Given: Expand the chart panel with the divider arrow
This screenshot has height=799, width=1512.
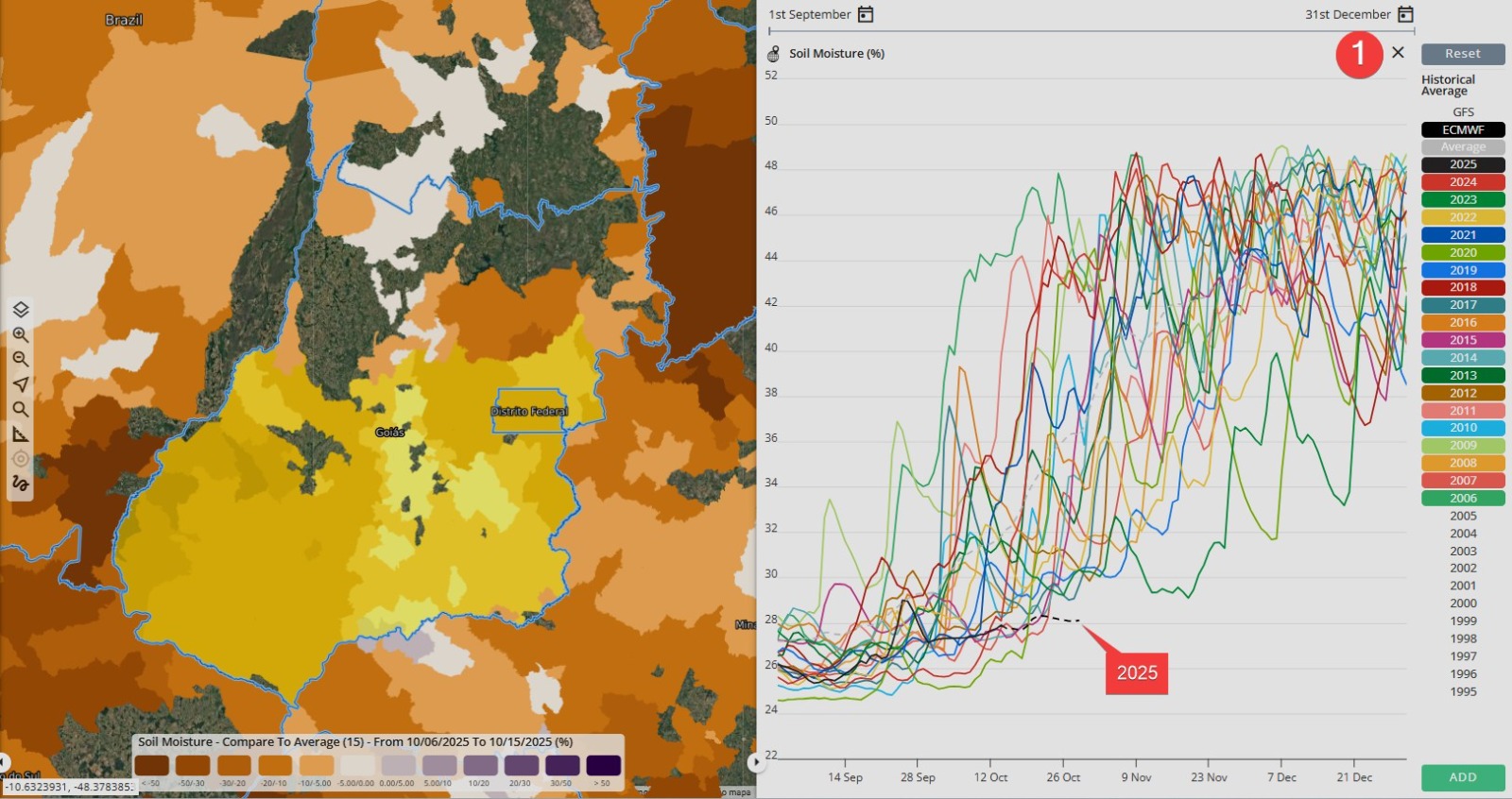Looking at the screenshot, I should coord(755,761).
